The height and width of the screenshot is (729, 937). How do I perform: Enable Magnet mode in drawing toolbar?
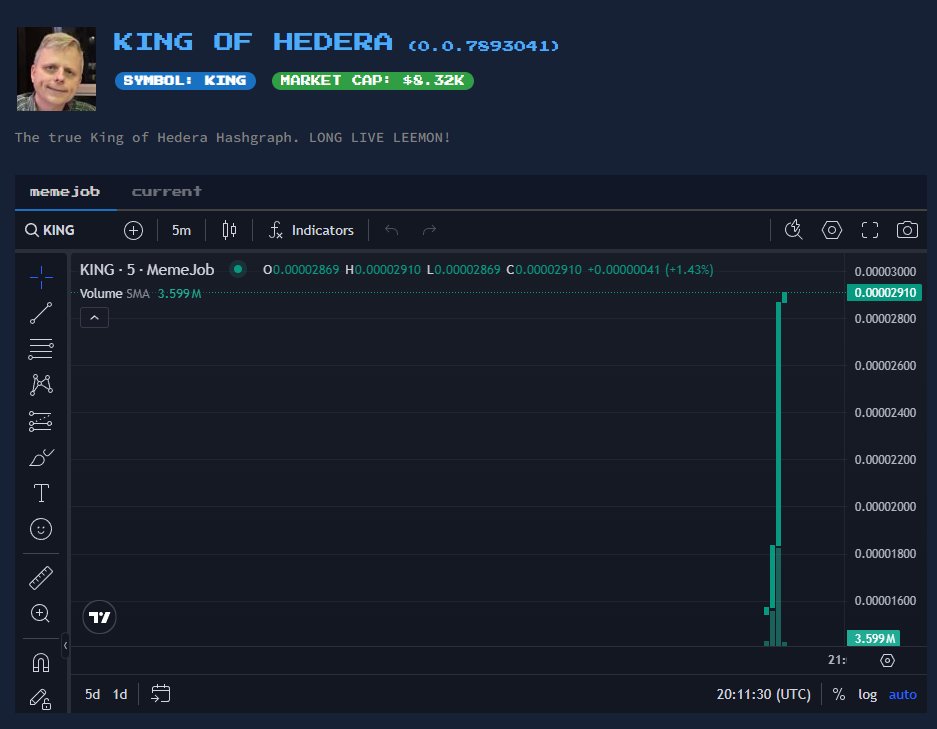(40, 661)
